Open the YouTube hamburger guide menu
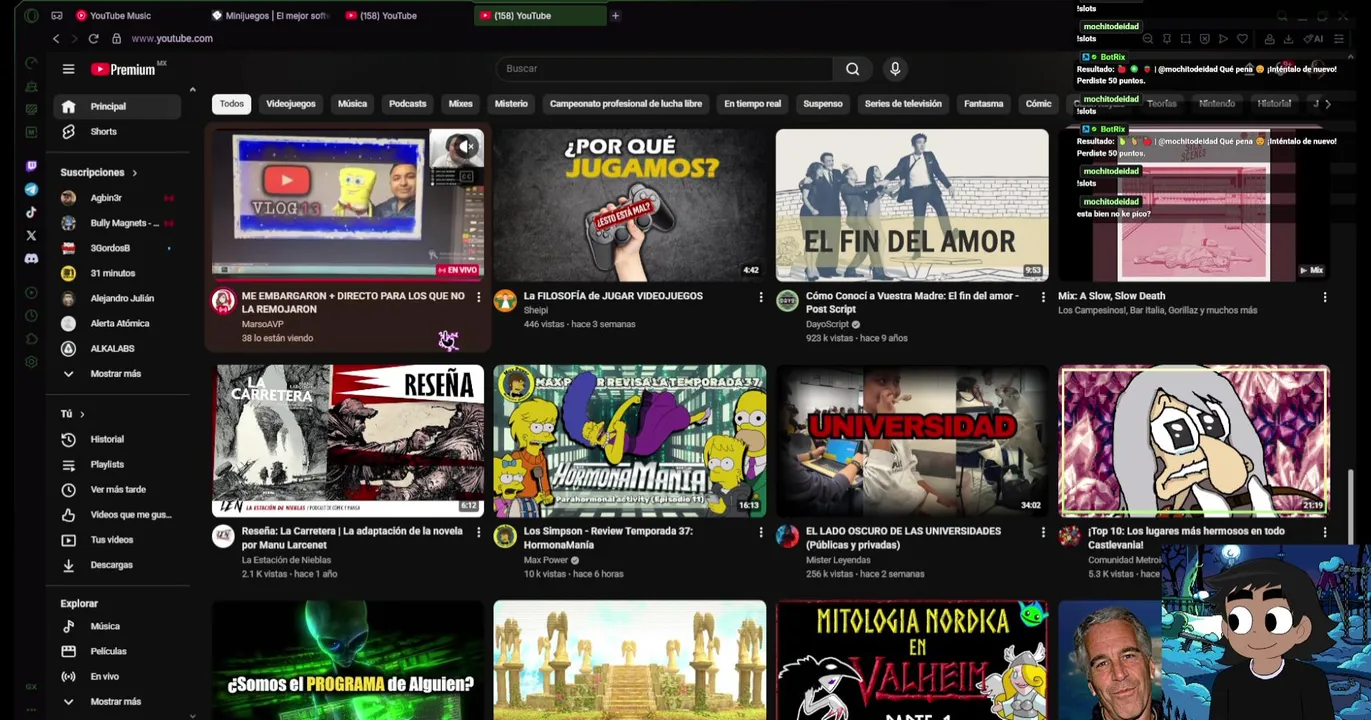Screen dimensions: 1371x720 click(x=68, y=69)
